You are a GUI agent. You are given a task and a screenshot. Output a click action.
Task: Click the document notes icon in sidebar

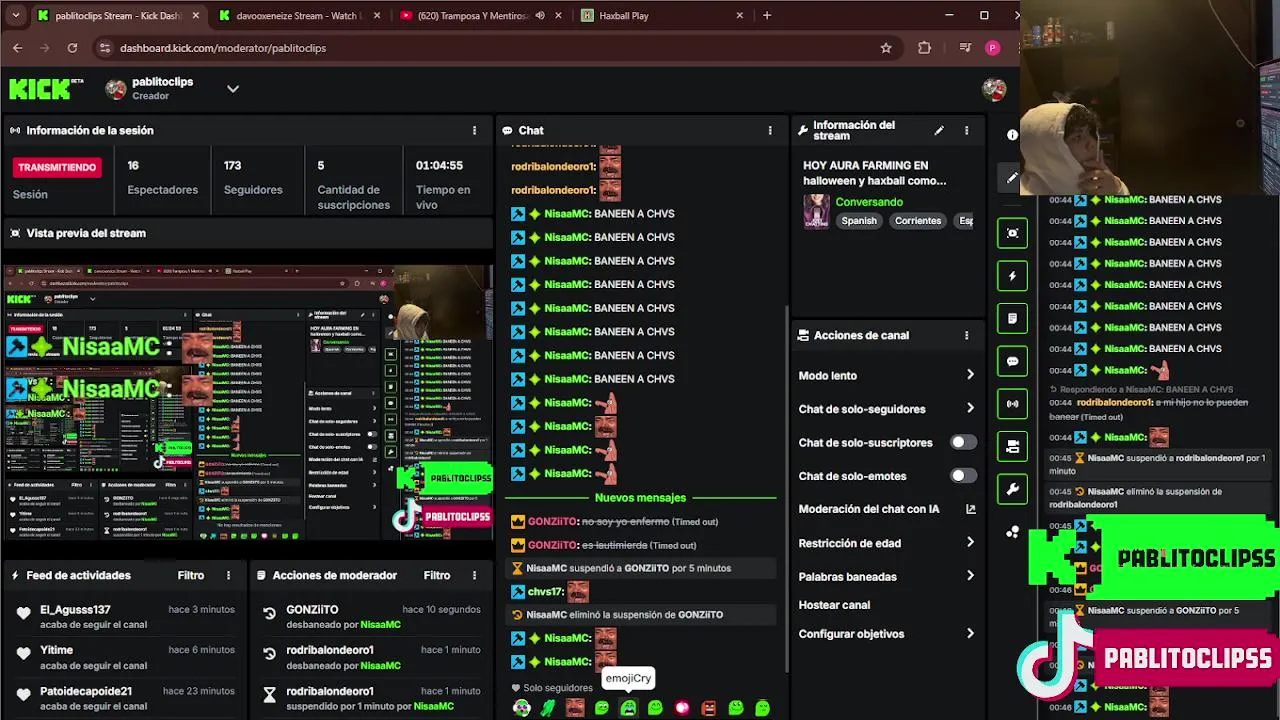(1012, 319)
